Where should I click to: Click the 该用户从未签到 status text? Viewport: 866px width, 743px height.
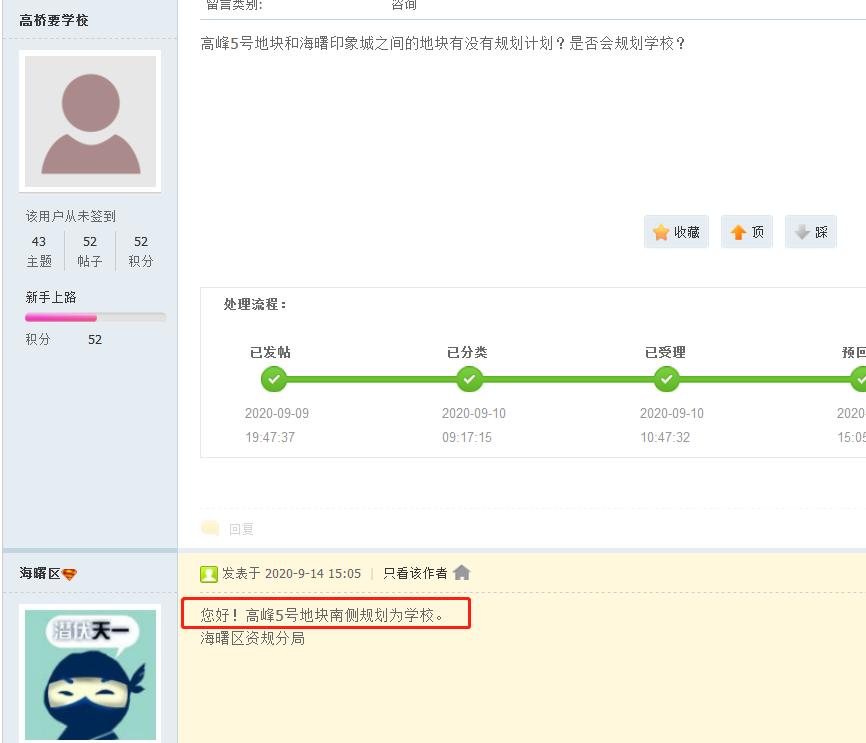click(71, 216)
